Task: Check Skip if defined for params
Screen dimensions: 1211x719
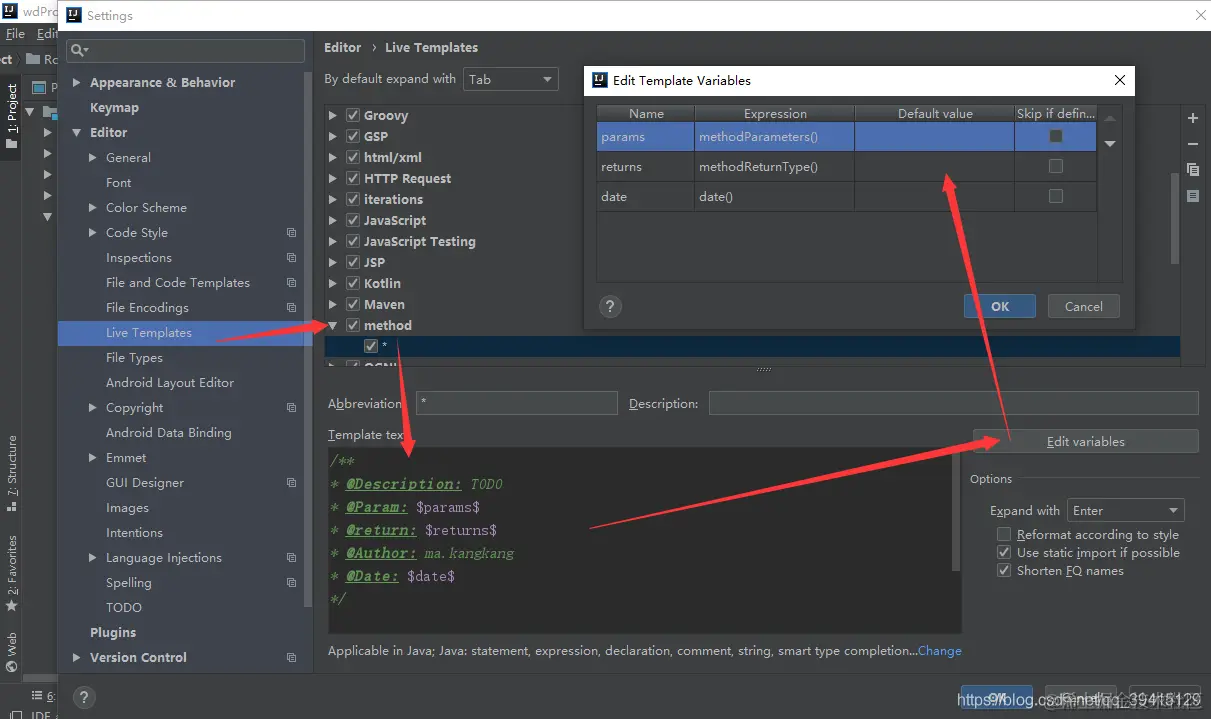Action: click(1055, 136)
